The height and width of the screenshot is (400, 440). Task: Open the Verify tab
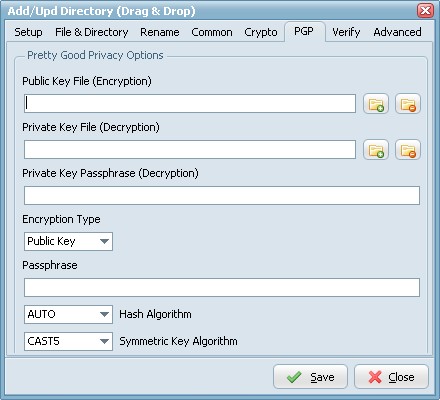click(346, 32)
